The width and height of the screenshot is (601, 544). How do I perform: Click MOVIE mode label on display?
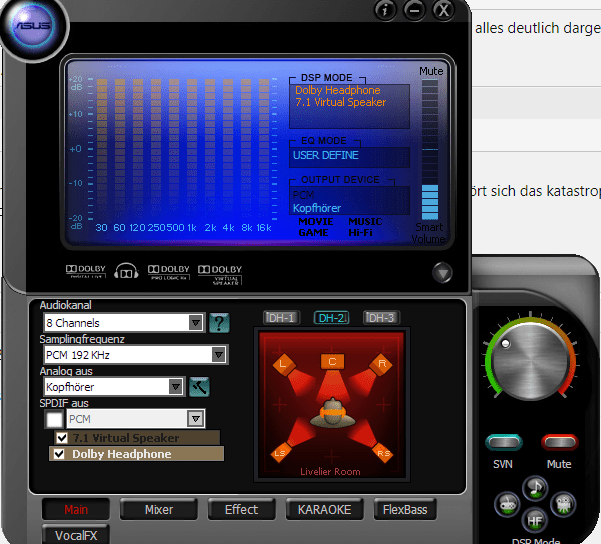pyautogui.click(x=316, y=222)
